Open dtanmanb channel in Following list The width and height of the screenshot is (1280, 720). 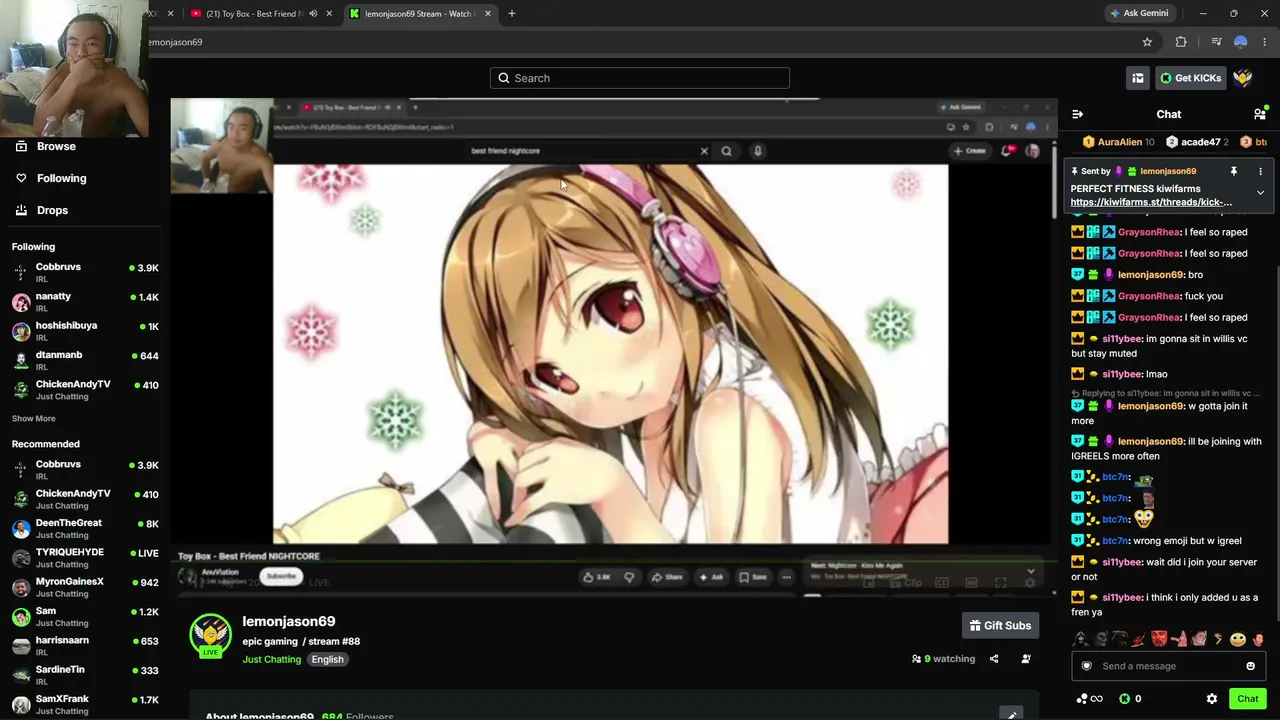click(85, 359)
